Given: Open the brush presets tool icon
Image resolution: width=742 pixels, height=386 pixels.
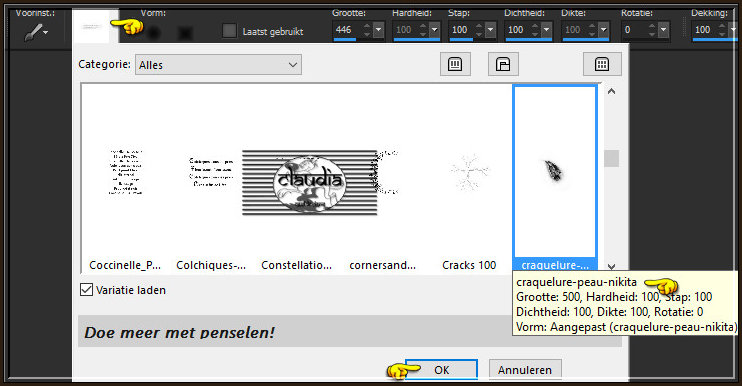Looking at the screenshot, I should pyautogui.click(x=36, y=32).
